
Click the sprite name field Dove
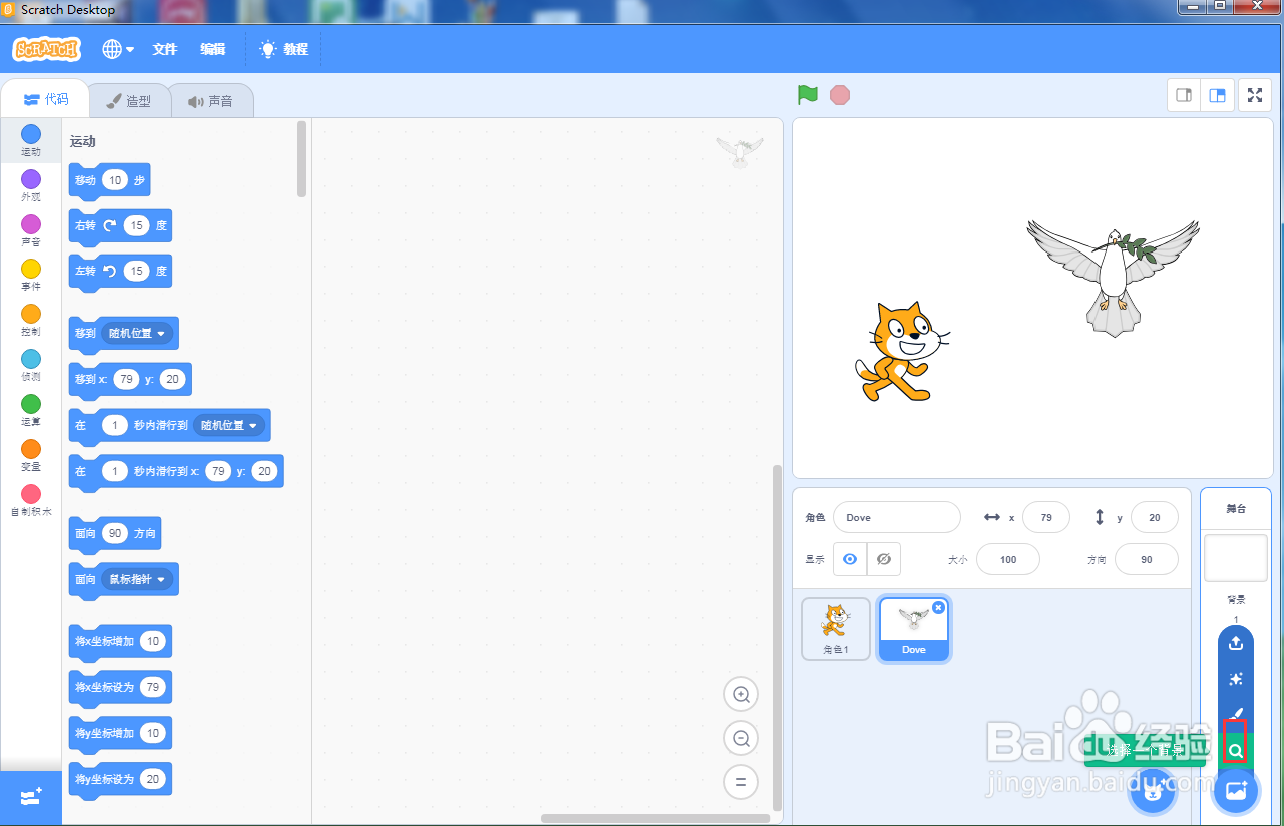[x=896, y=517]
